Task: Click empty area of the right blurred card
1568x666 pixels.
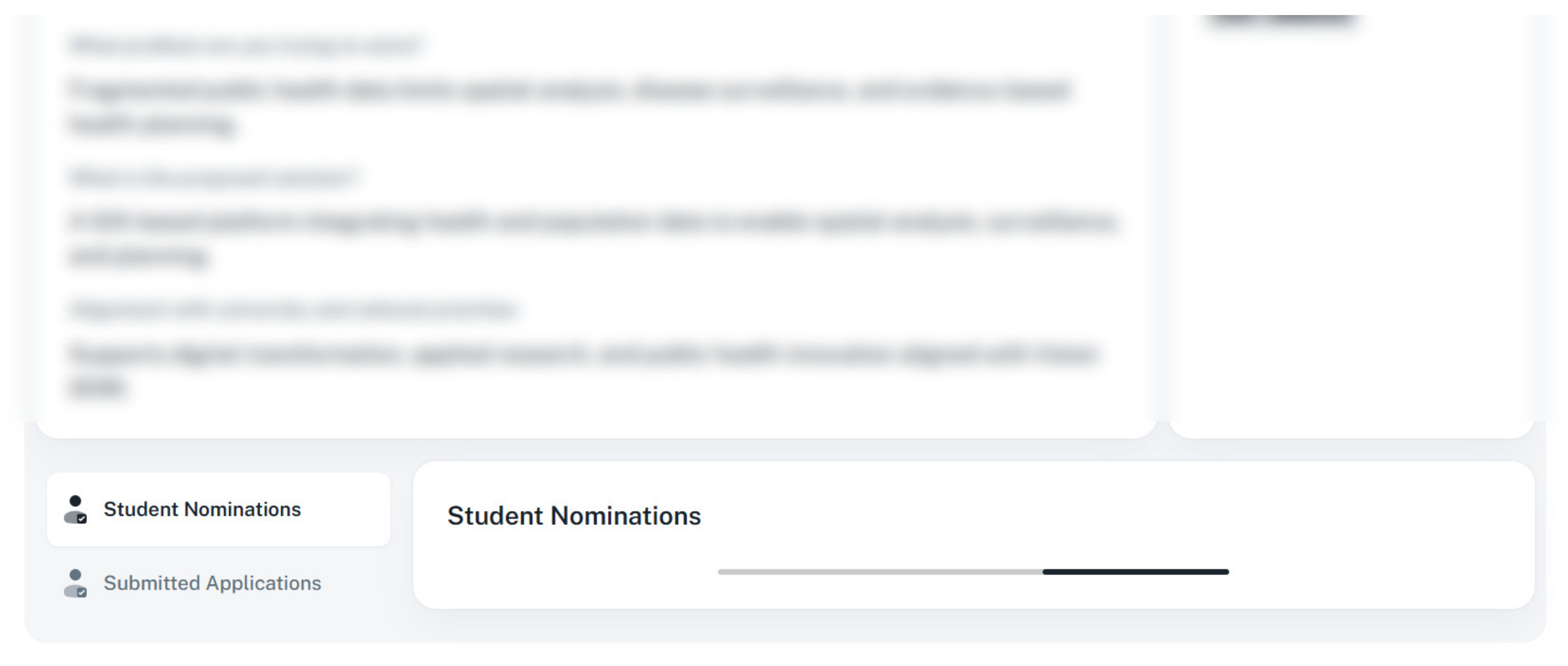Action: click(1351, 243)
